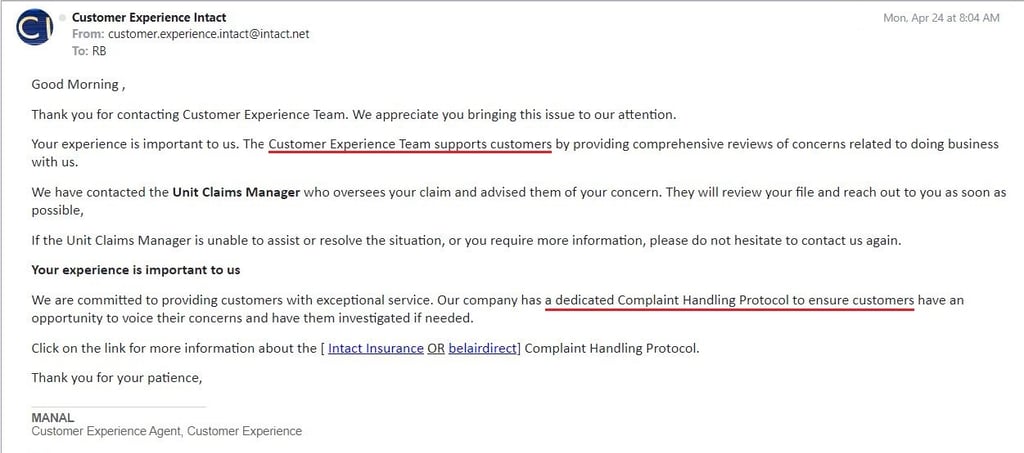Click the signature separator line above MANAL

pos(118,407)
